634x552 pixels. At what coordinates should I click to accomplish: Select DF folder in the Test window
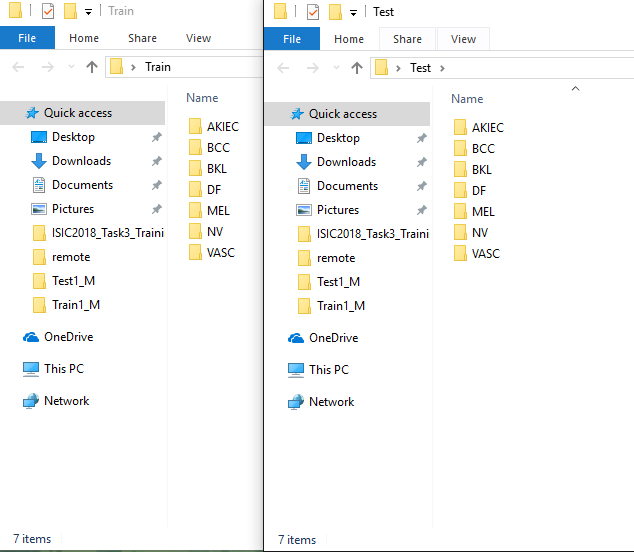click(470, 191)
